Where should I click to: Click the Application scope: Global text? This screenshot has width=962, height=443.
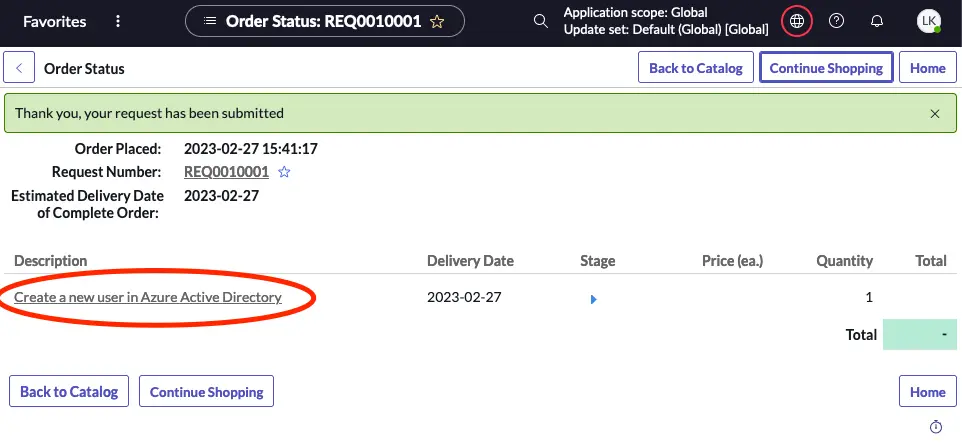click(636, 12)
